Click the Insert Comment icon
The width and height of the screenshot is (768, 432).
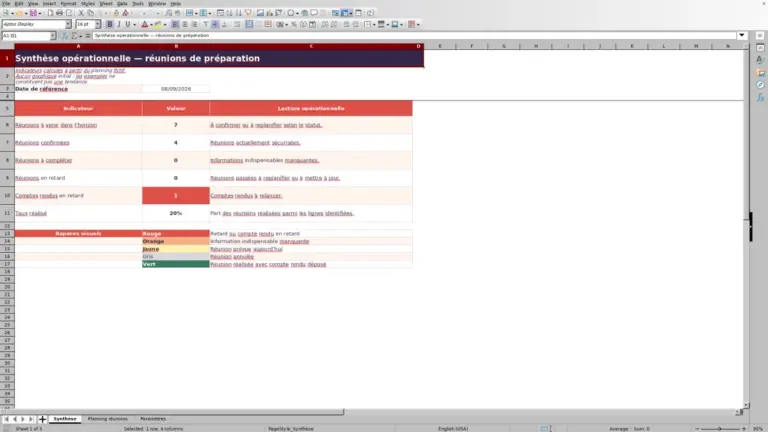click(x=314, y=13)
